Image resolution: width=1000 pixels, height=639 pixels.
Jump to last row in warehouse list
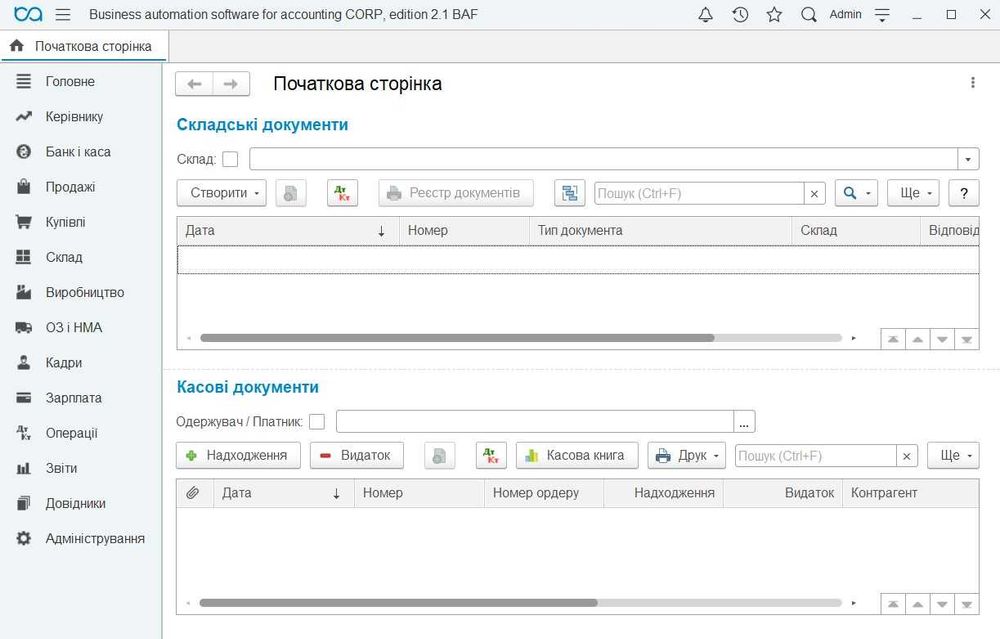coord(967,339)
